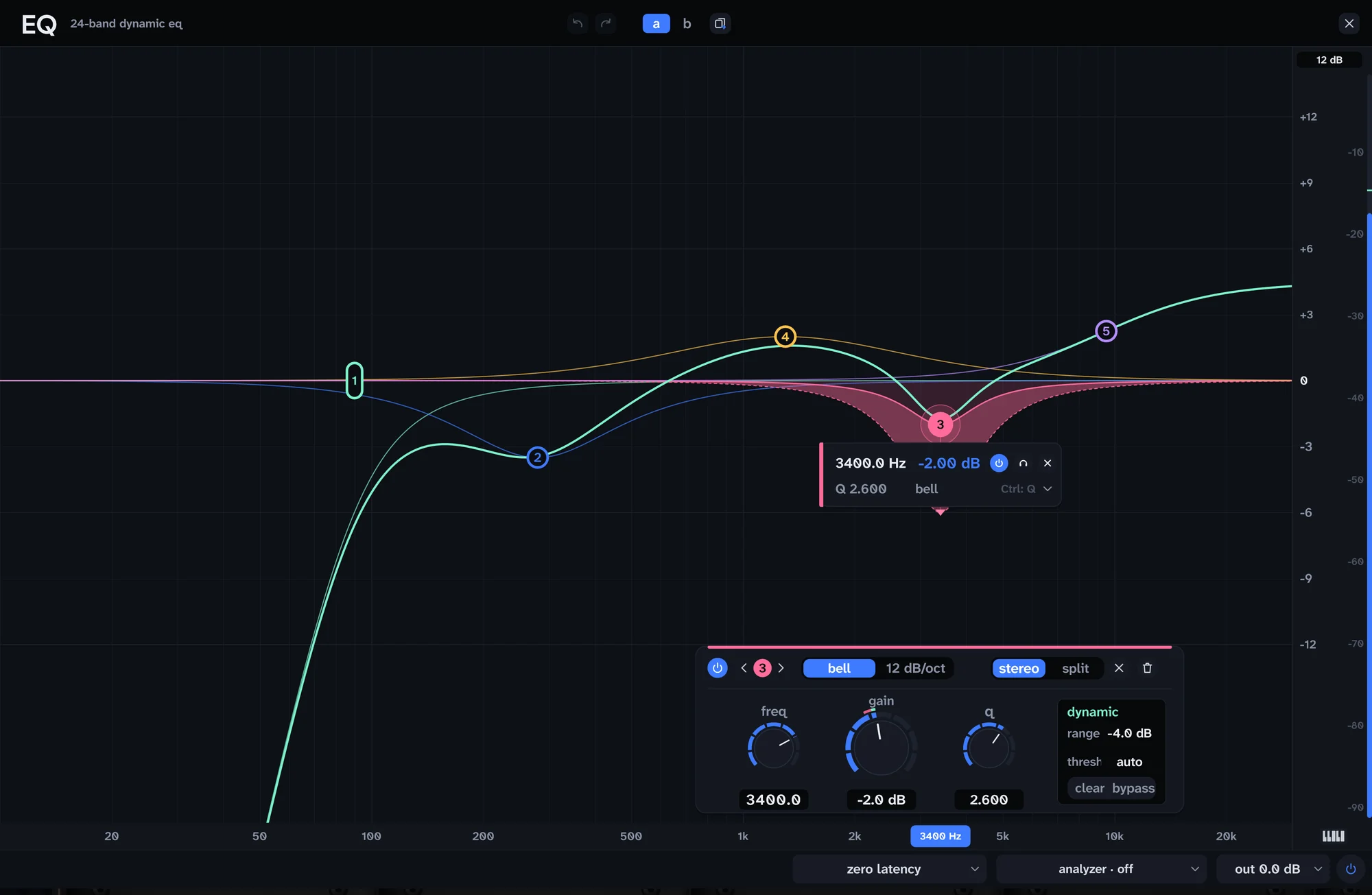Click 3400.0 frequency value field
Viewport: 1372px width, 895px height.
tap(773, 800)
